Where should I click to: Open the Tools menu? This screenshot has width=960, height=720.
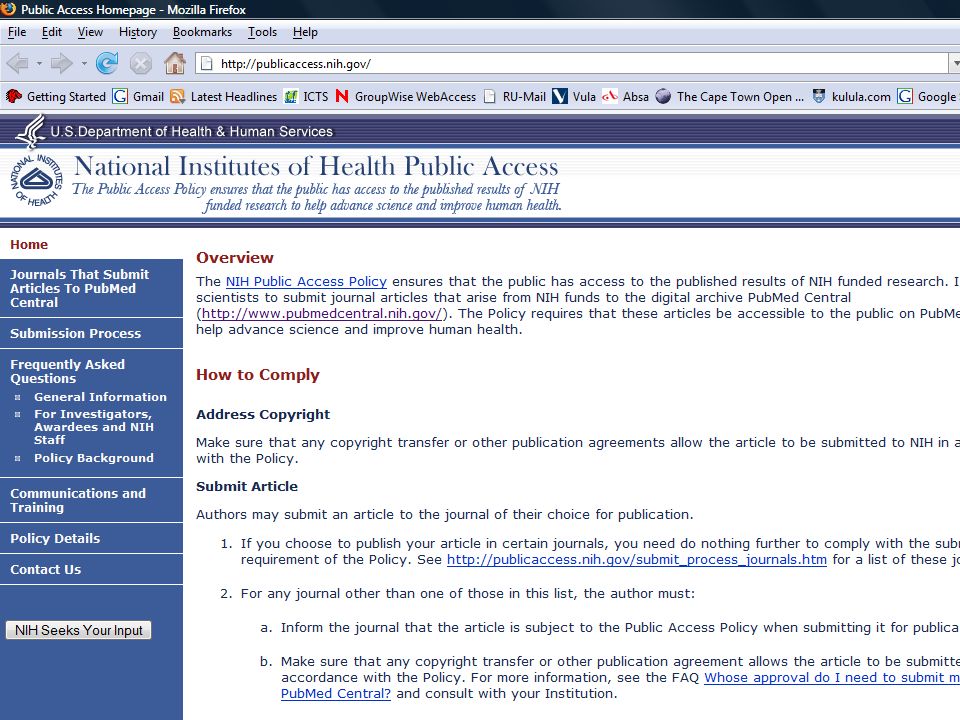coord(262,32)
